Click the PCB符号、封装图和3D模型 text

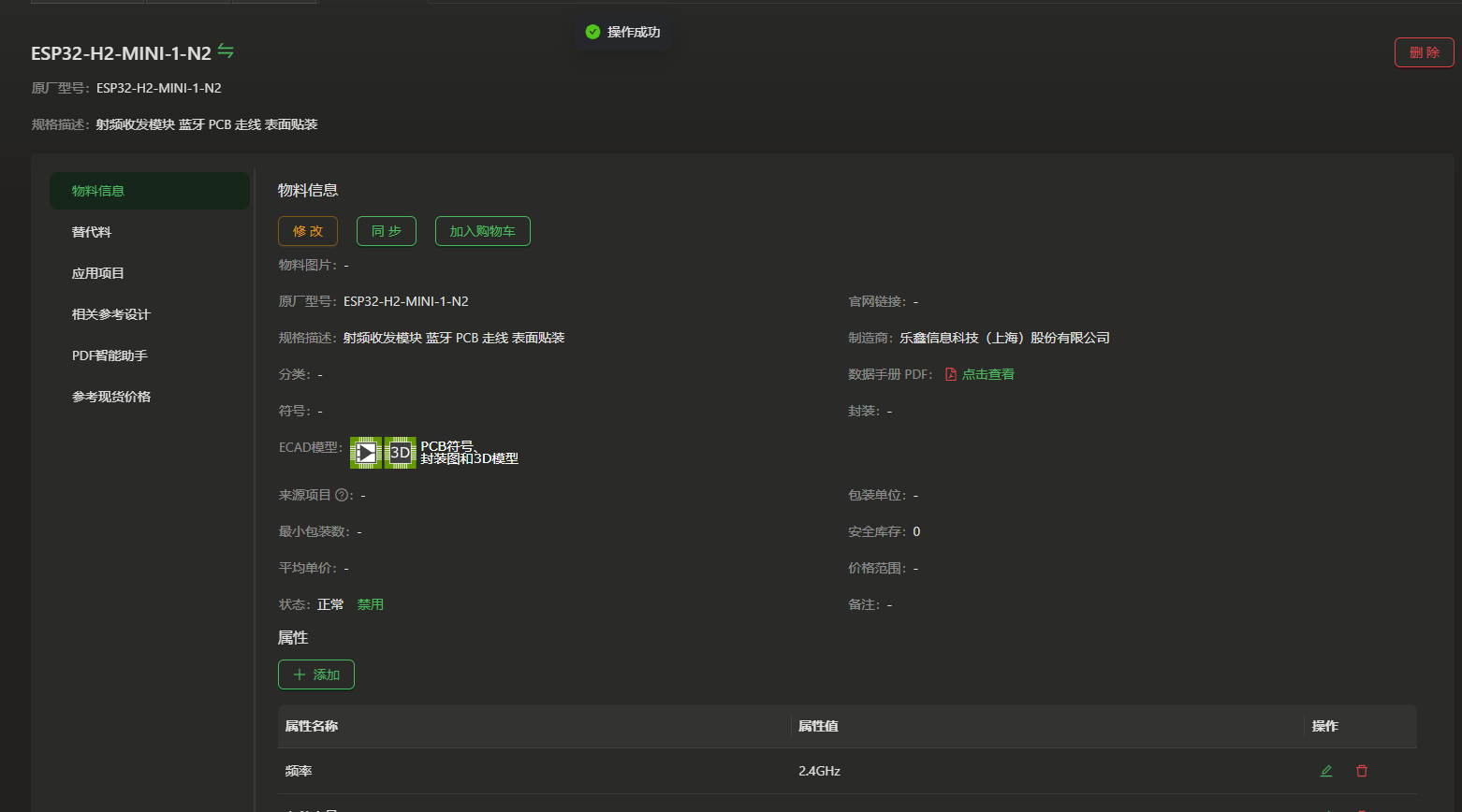click(469, 453)
